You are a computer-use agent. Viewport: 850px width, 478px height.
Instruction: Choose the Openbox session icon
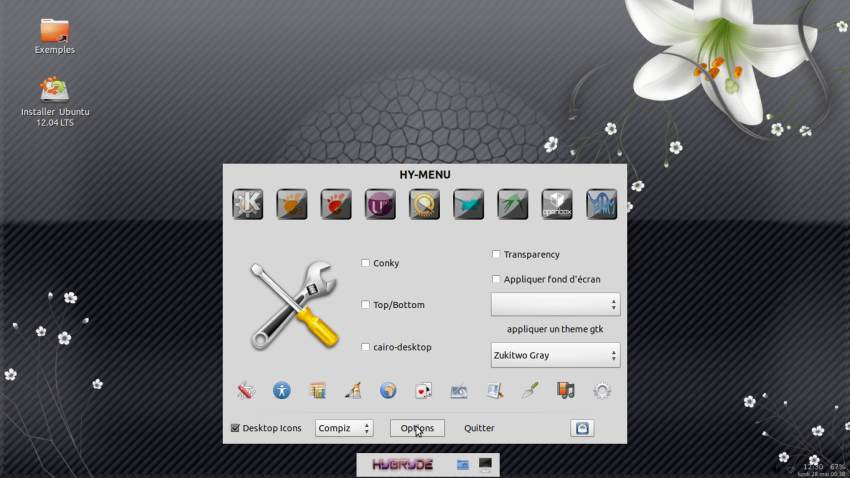557,204
